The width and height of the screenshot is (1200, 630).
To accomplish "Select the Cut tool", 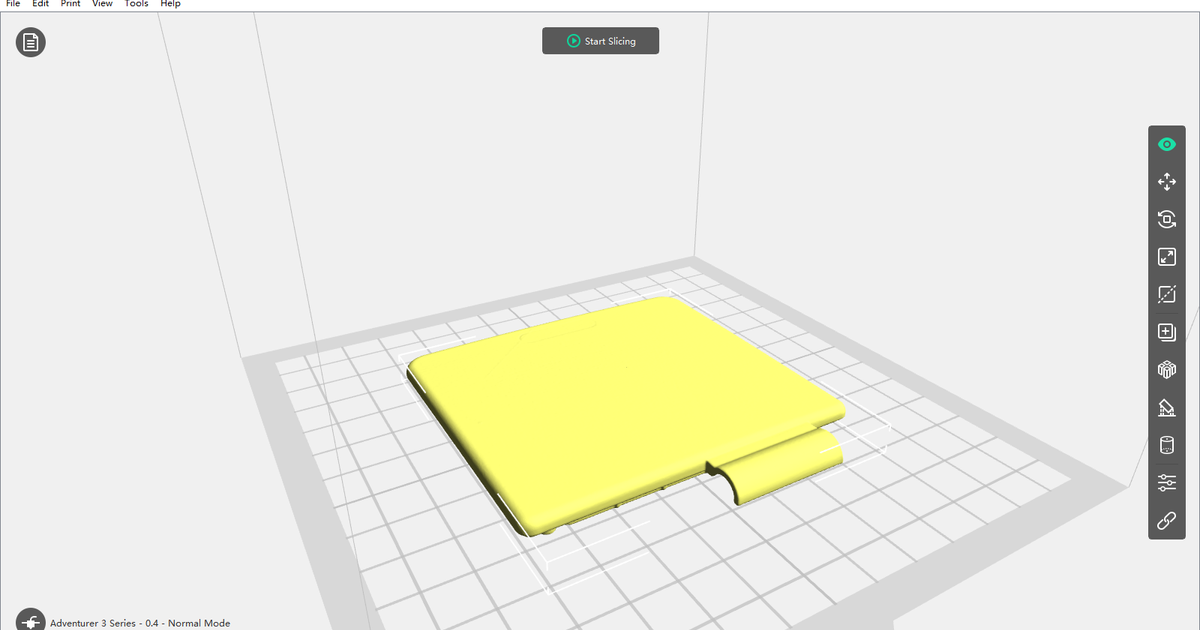I will pos(1166,294).
